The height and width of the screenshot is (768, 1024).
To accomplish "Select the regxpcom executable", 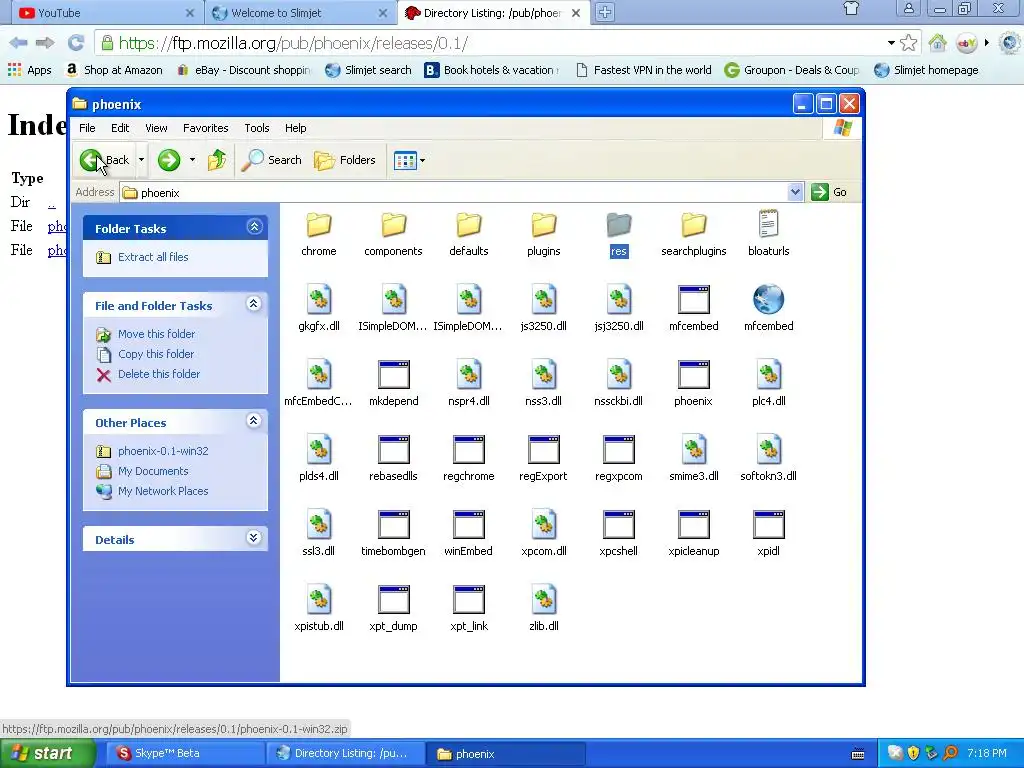I will coord(618,459).
